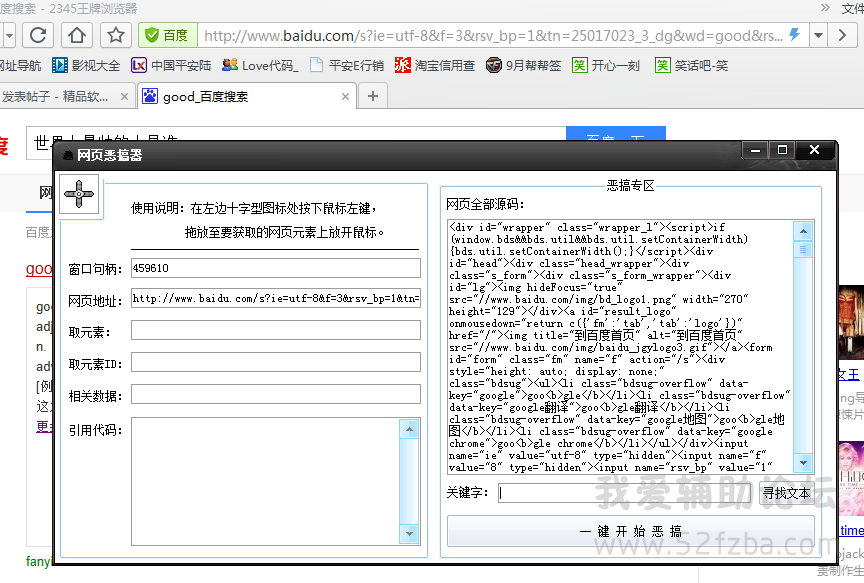Click the 一键开始恶搞 button
The image size is (864, 583).
631,531
